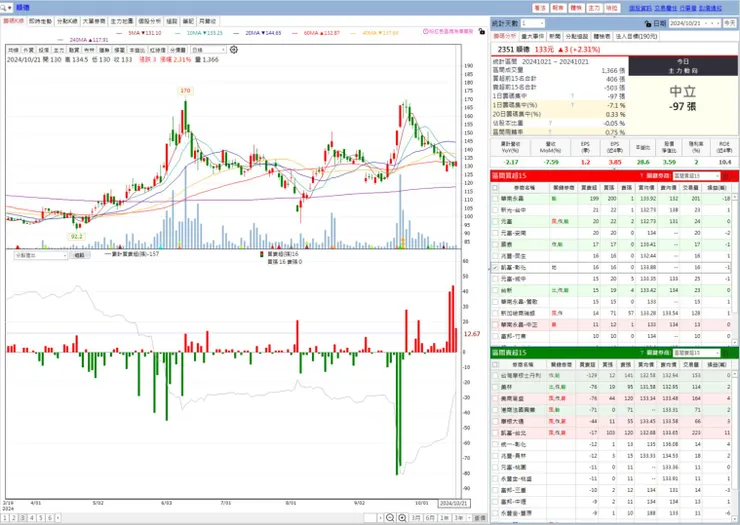Set chart range to 1年

coord(445,518)
